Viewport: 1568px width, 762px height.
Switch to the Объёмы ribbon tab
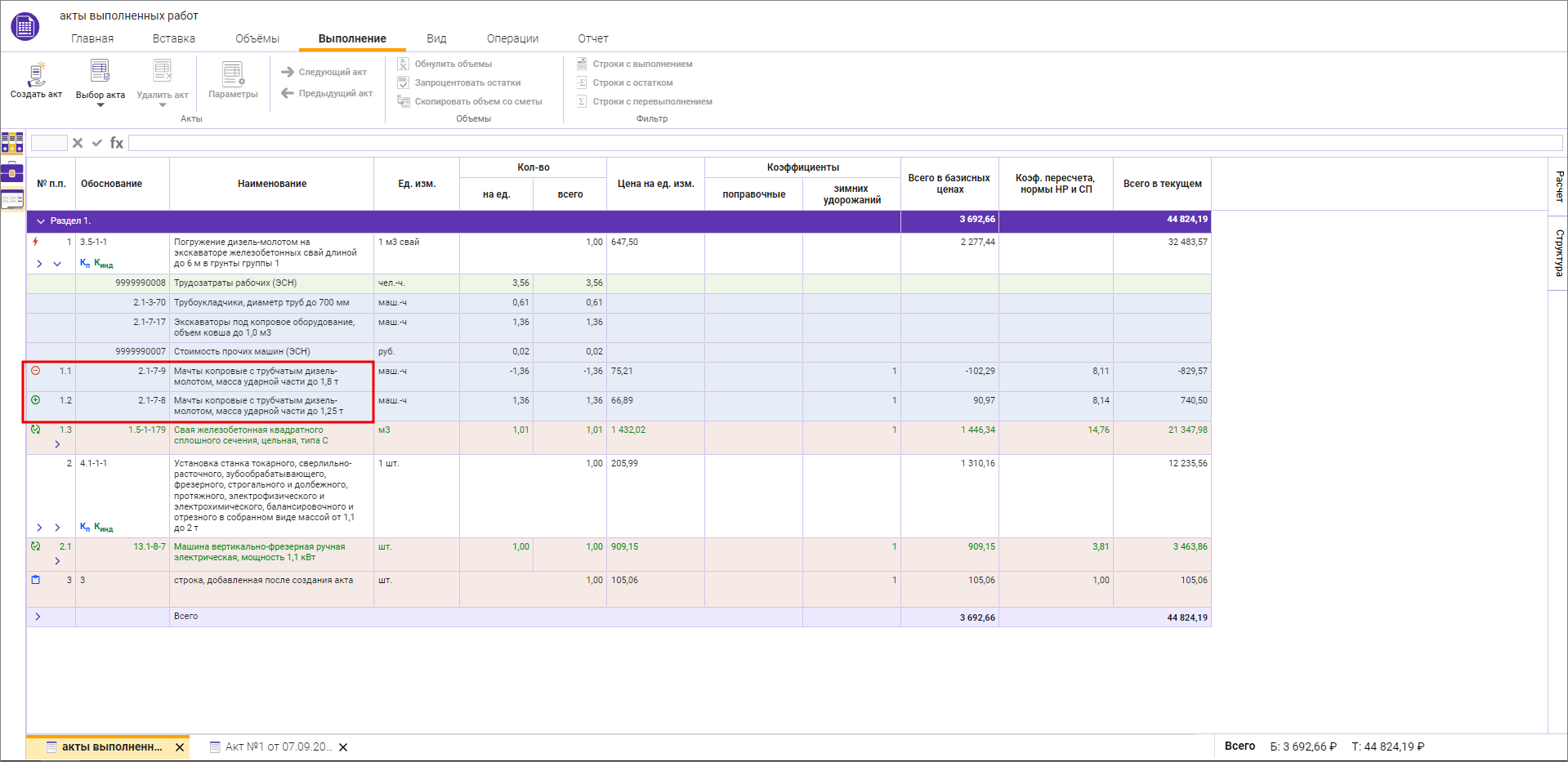coord(257,38)
